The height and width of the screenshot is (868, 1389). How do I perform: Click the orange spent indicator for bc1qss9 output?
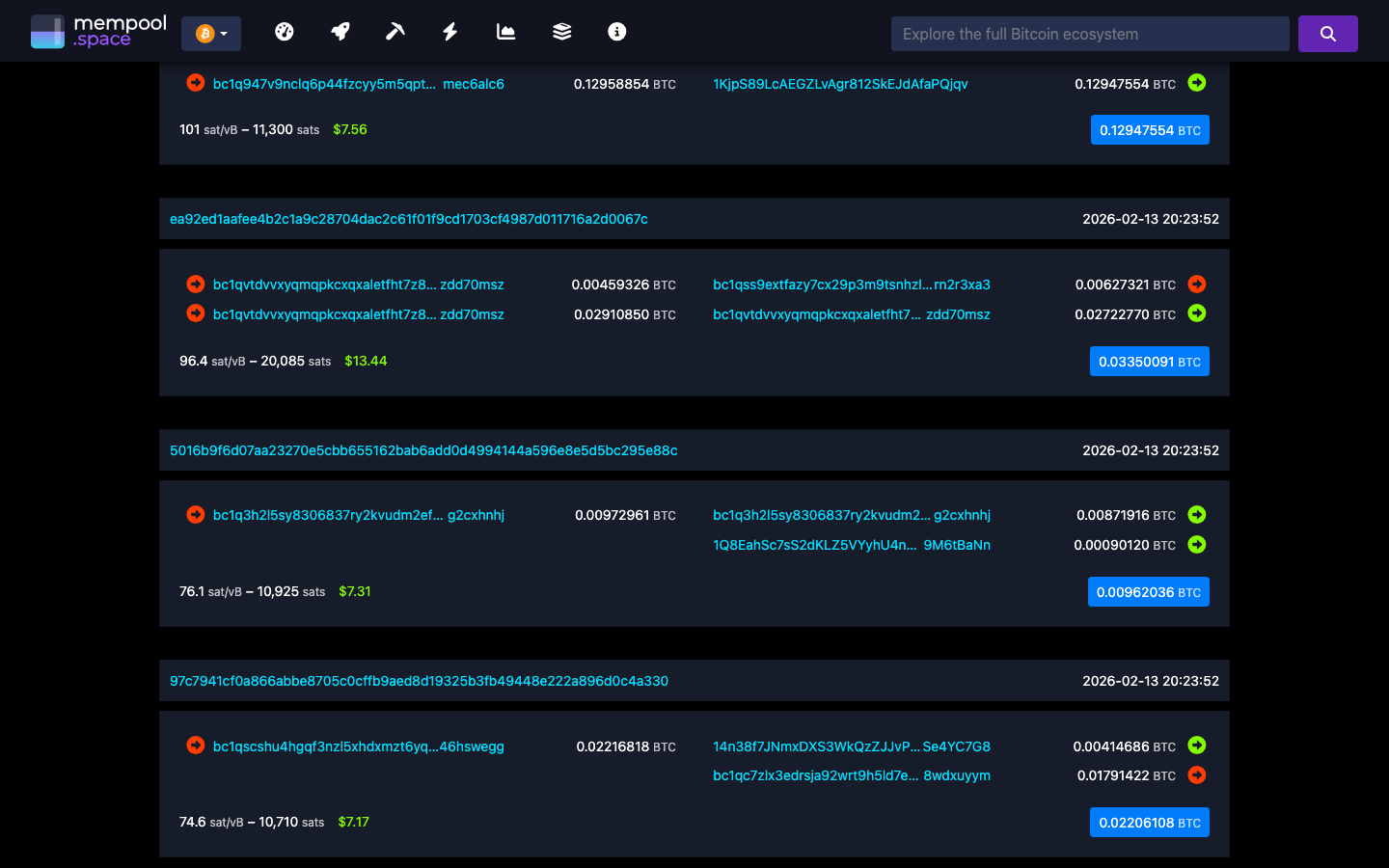pos(1196,285)
